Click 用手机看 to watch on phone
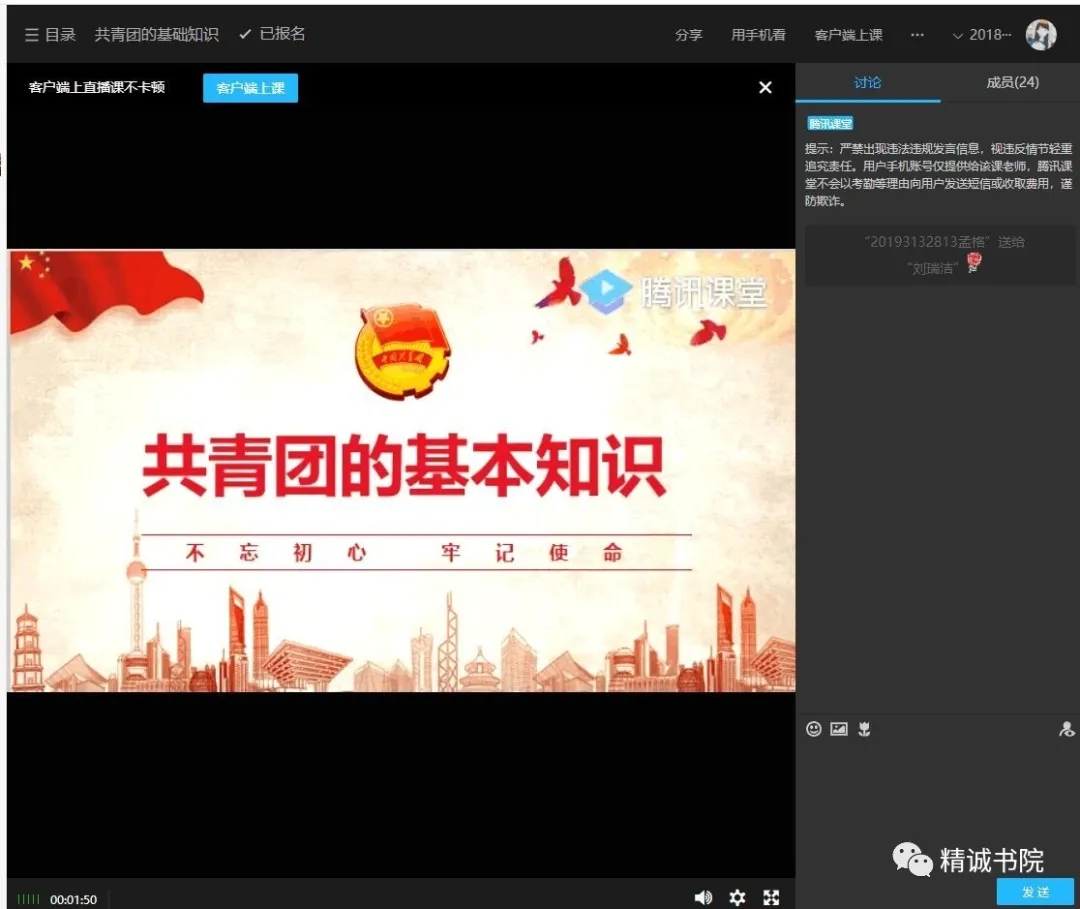 [758, 35]
